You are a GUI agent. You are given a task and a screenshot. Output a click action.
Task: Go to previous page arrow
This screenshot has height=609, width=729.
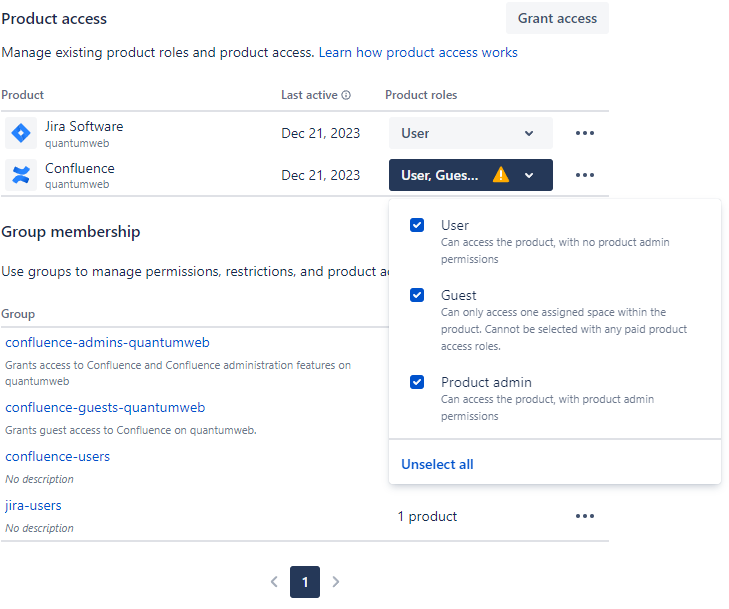274,582
